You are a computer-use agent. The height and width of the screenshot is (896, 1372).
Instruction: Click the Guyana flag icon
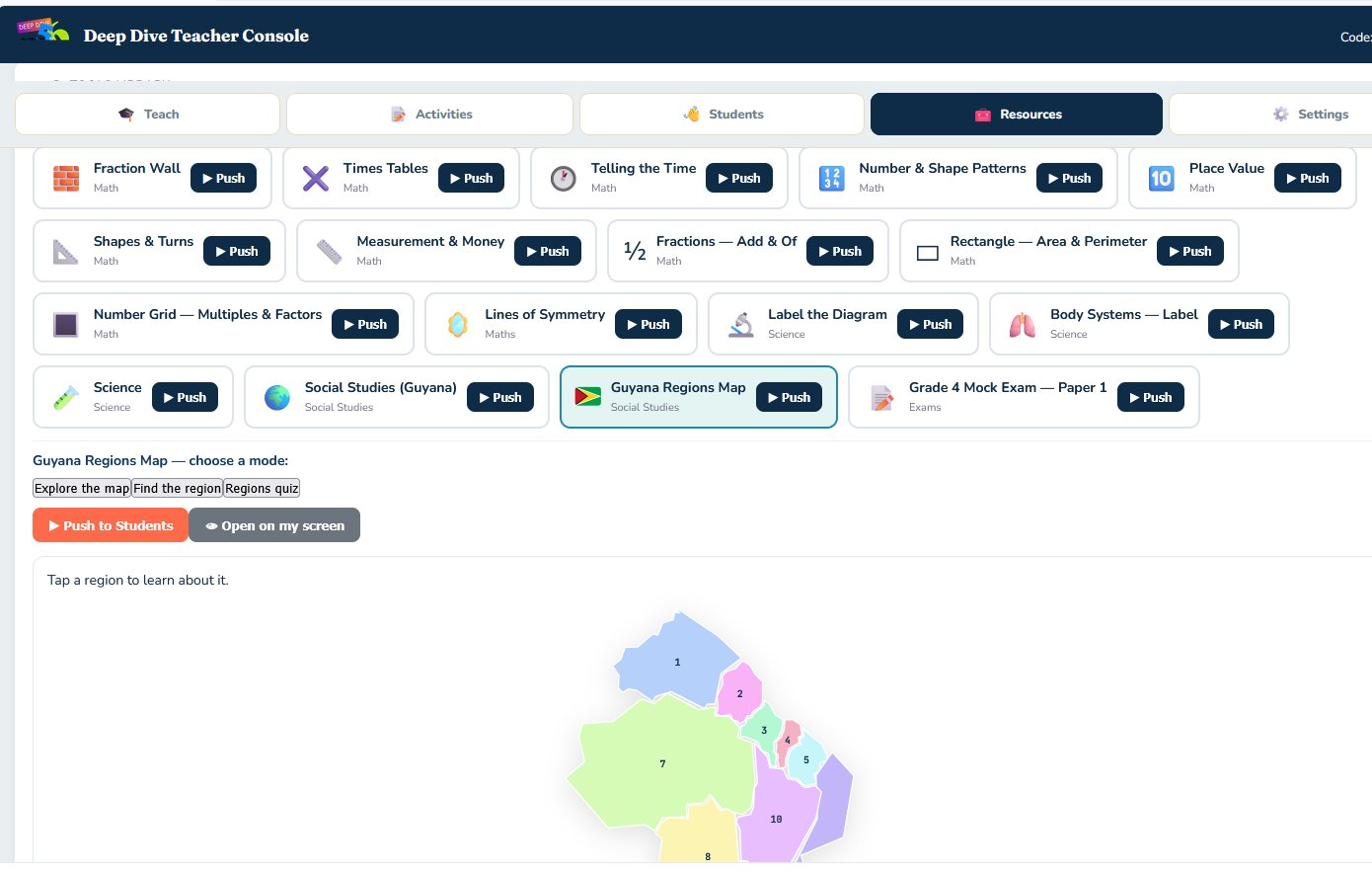(588, 397)
